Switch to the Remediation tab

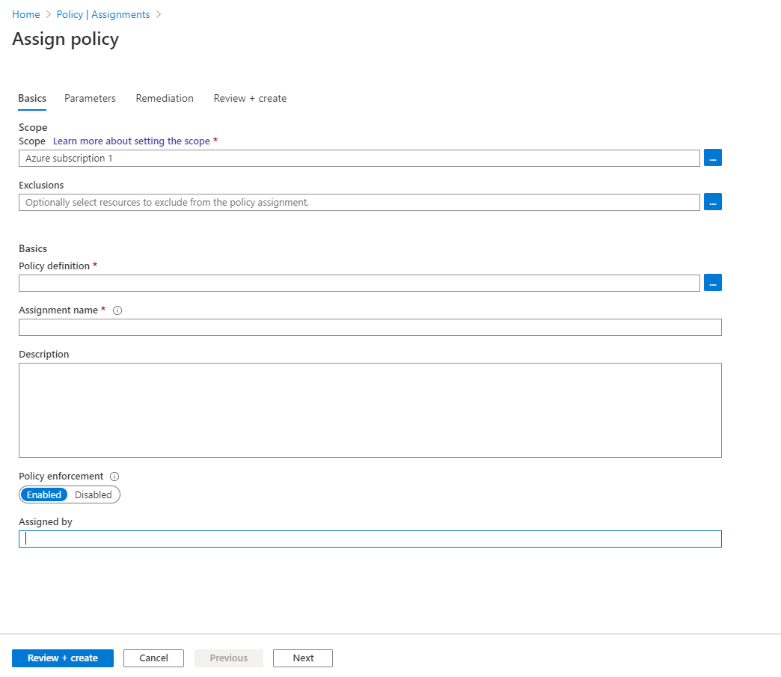[x=165, y=98]
